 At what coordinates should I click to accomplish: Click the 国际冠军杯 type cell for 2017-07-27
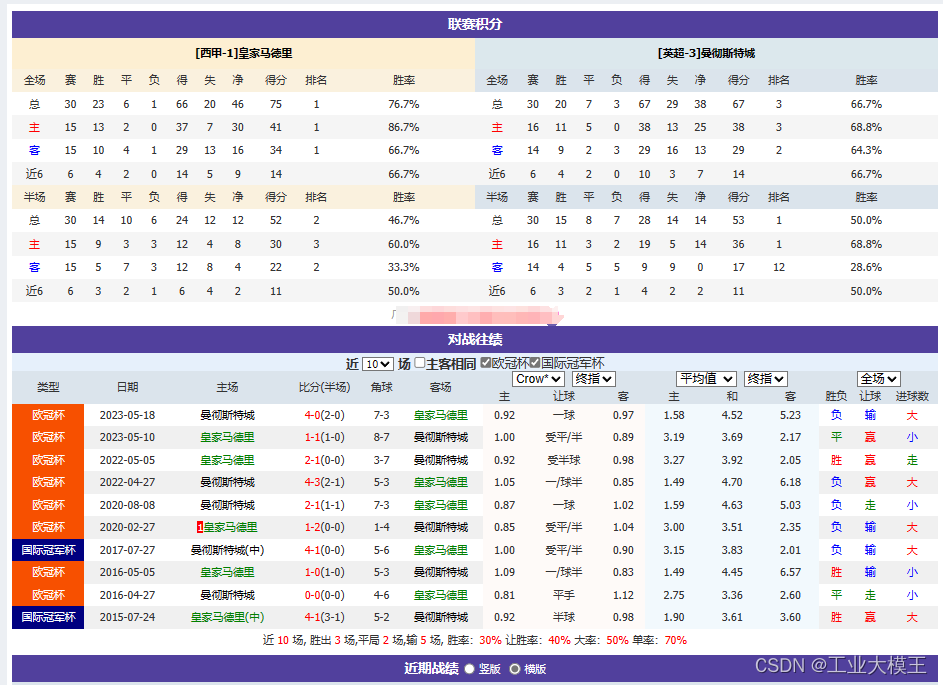pyautogui.click(x=48, y=550)
